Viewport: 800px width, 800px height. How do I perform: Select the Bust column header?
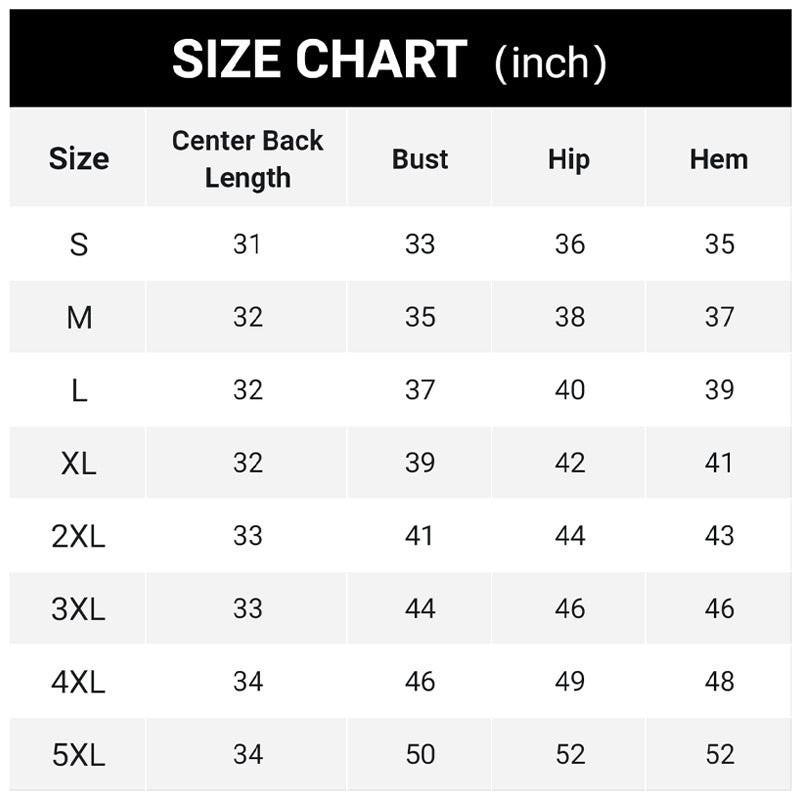click(x=420, y=159)
